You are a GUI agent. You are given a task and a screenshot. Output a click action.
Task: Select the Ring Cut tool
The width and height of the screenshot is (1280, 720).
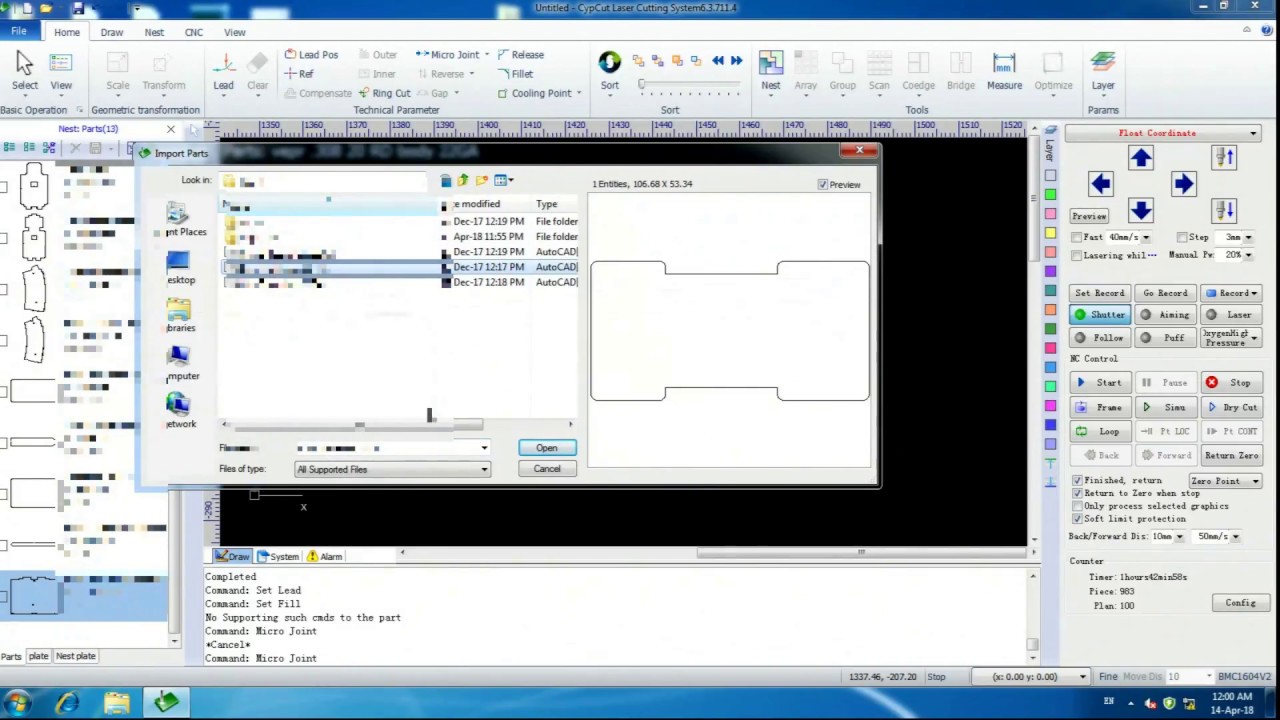384,93
